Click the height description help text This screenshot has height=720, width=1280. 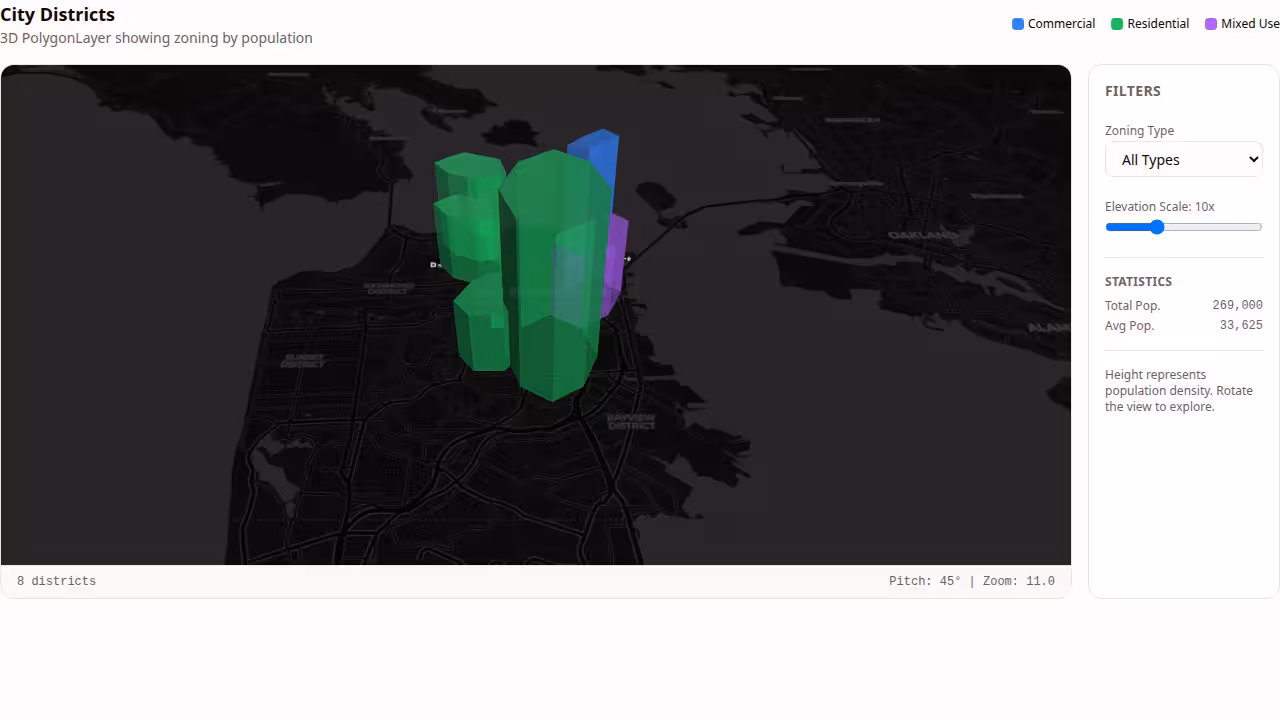point(1179,391)
